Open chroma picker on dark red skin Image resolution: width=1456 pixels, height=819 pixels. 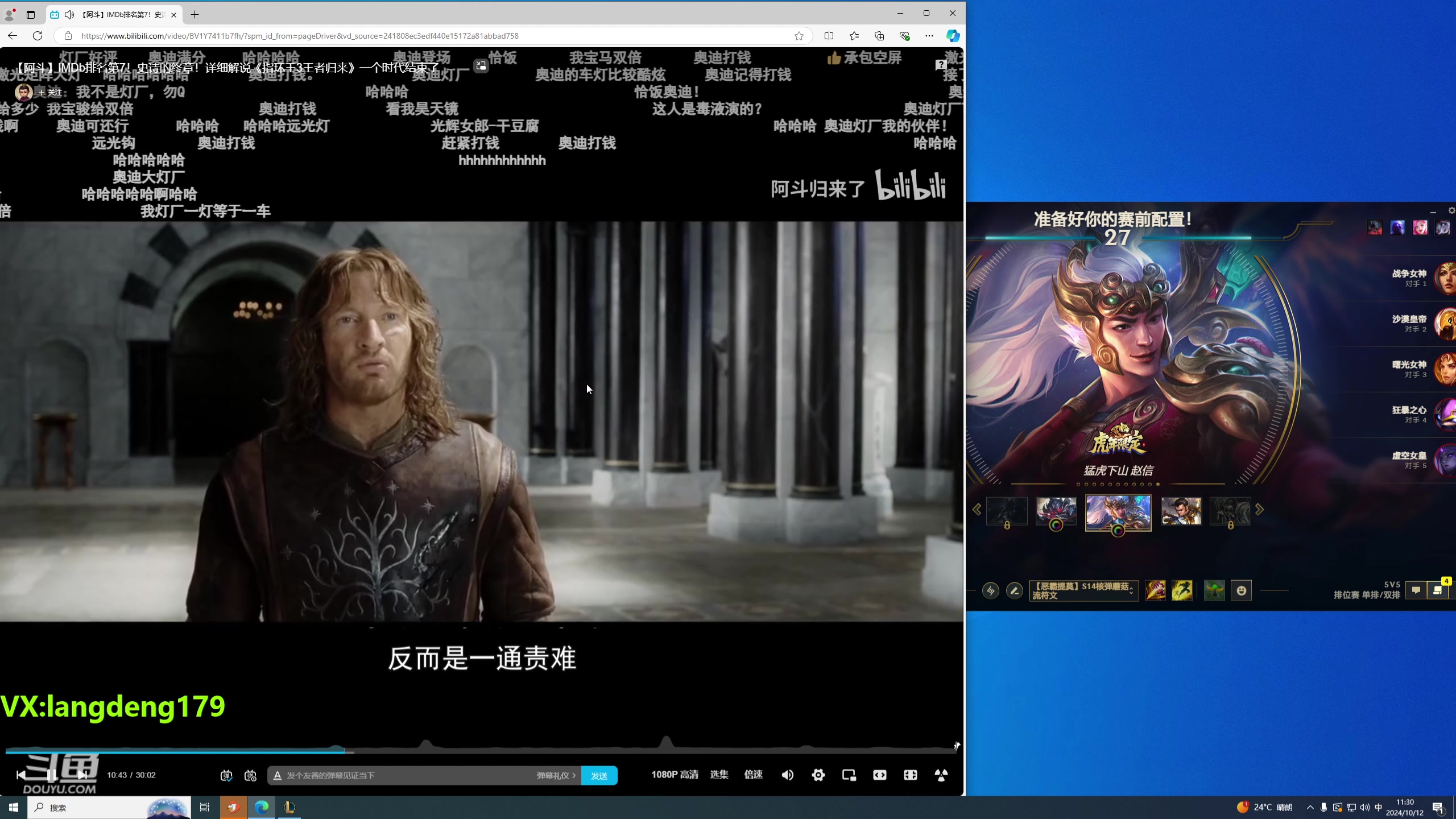pyautogui.click(x=1056, y=526)
